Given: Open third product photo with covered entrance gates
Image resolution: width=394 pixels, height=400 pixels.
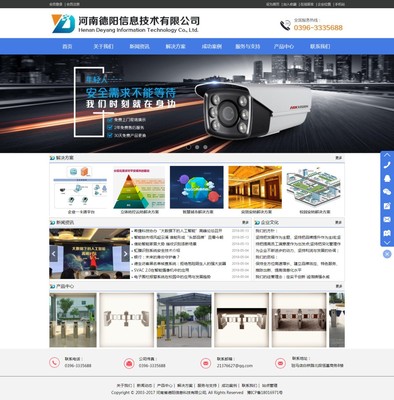Looking at the screenshot, I should 184,320.
